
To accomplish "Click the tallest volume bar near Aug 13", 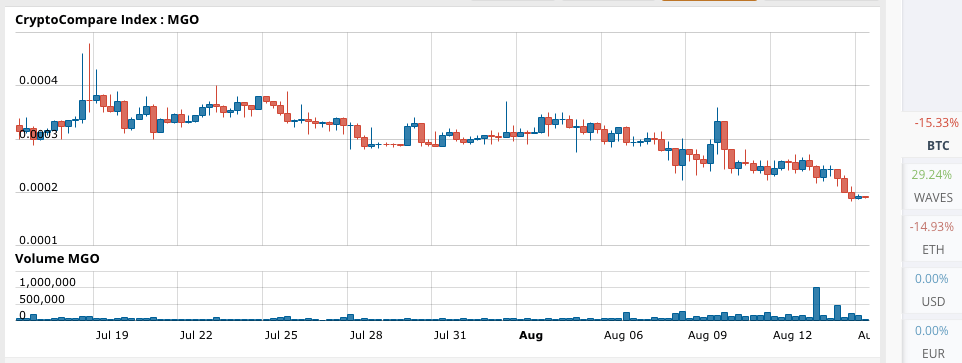I will [x=817, y=304].
